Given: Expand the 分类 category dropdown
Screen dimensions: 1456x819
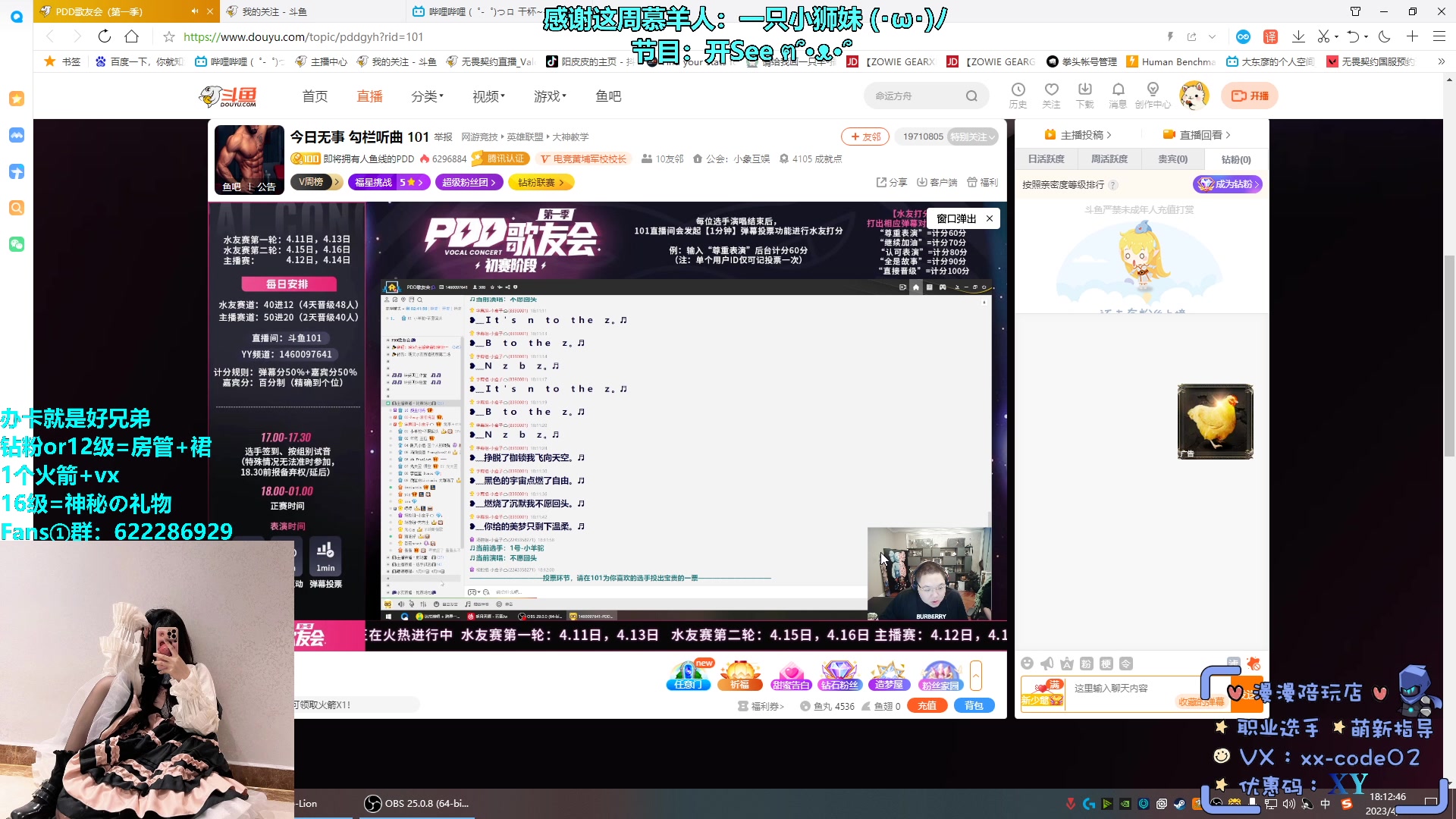Looking at the screenshot, I should [428, 96].
